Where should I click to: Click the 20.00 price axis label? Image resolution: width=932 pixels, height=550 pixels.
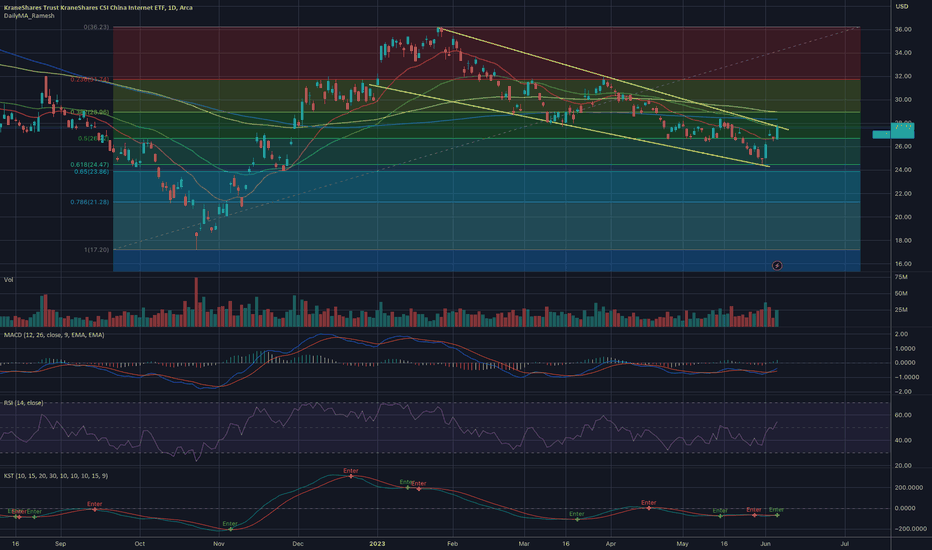pyautogui.click(x=903, y=217)
